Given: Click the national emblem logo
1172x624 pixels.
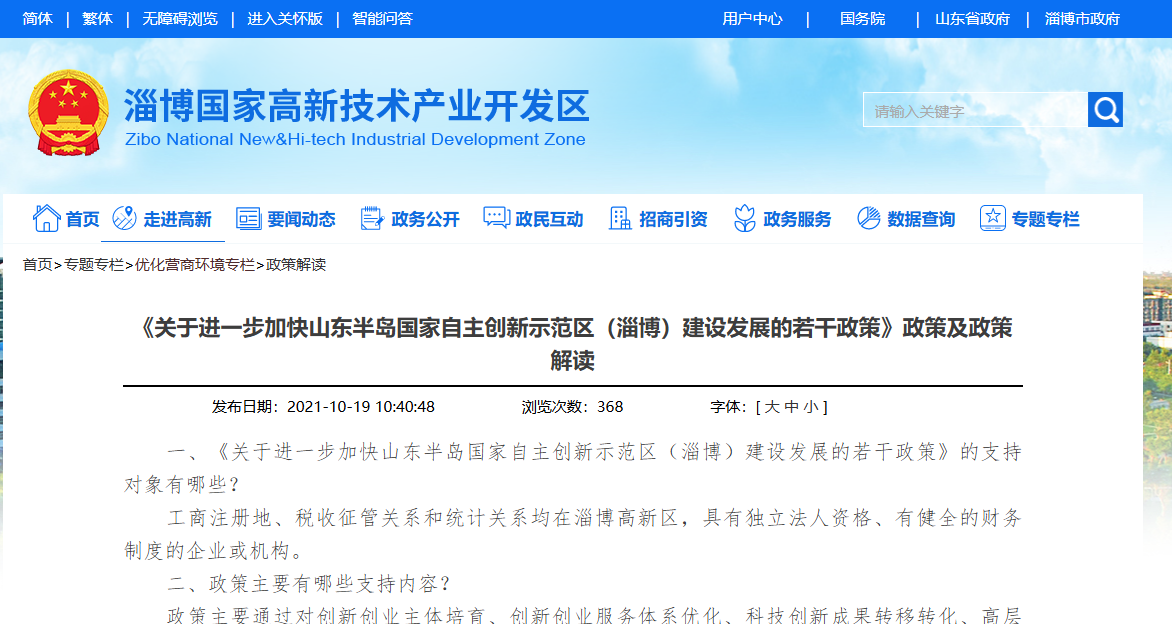Looking at the screenshot, I should (x=67, y=110).
